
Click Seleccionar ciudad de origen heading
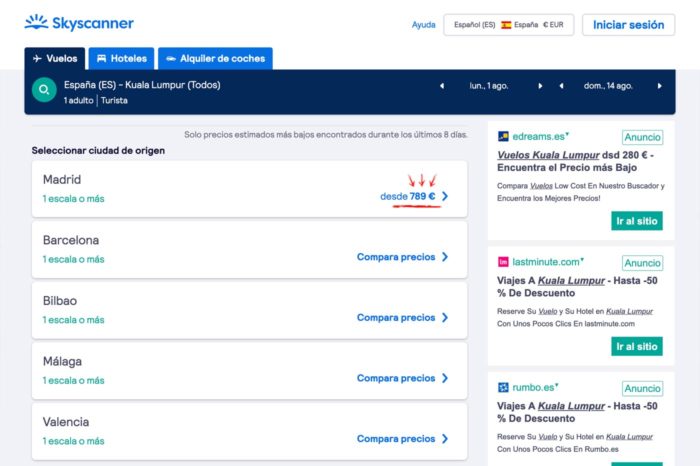98,151
